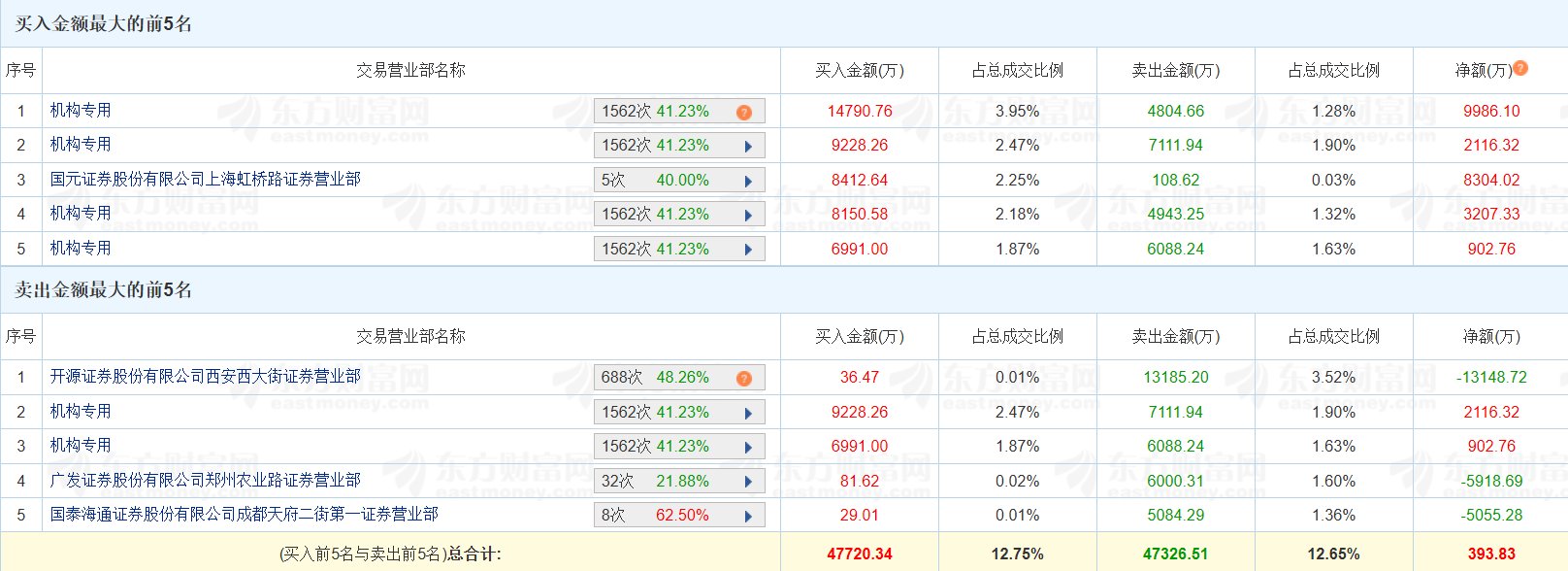Expand details arrow in 国泰海通 row
Image resolution: width=1568 pixels, height=571 pixels.
pyautogui.click(x=748, y=516)
